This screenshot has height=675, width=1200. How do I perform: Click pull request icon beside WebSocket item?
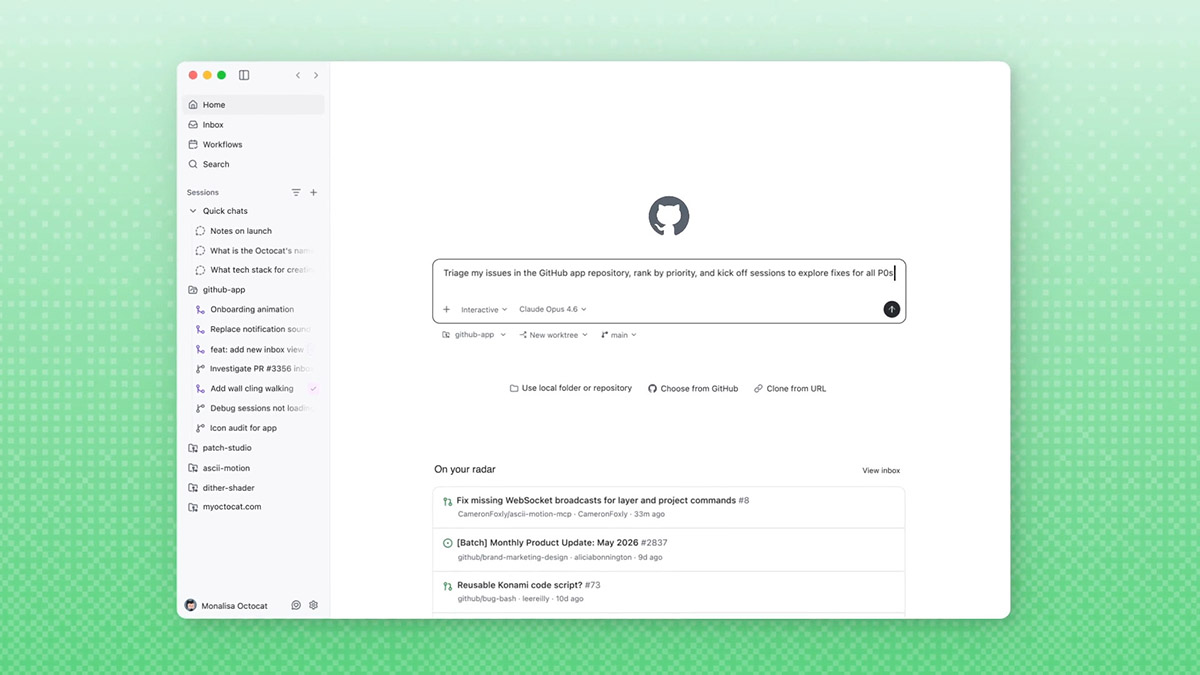click(x=448, y=501)
